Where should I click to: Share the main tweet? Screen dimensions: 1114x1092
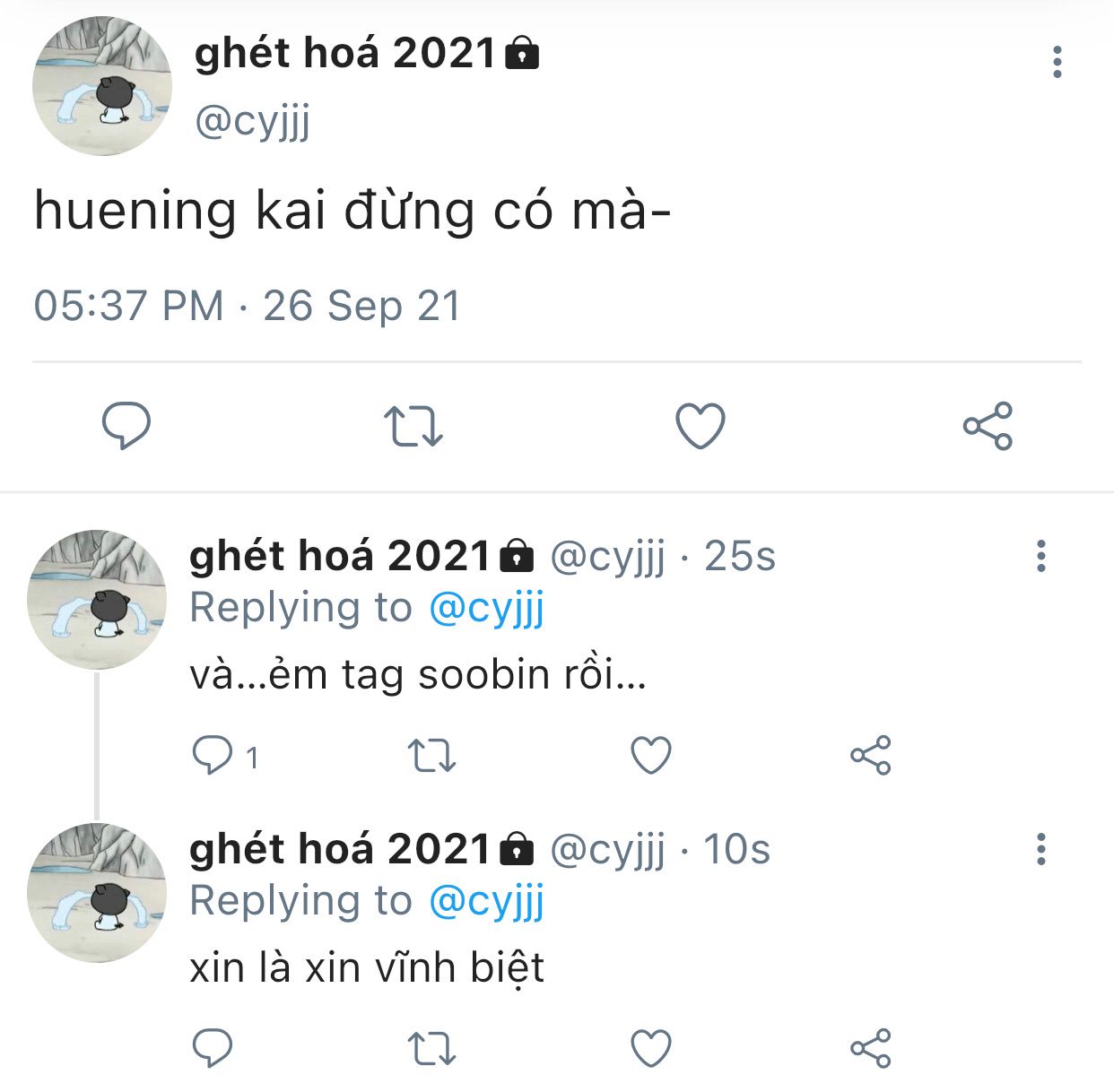pyautogui.click(x=988, y=426)
